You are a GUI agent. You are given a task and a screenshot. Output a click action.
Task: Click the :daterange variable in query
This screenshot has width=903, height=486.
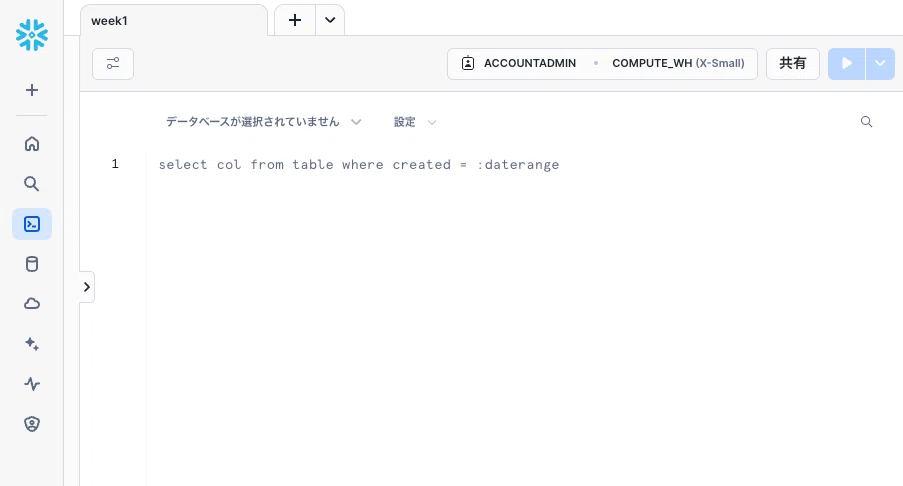518,165
